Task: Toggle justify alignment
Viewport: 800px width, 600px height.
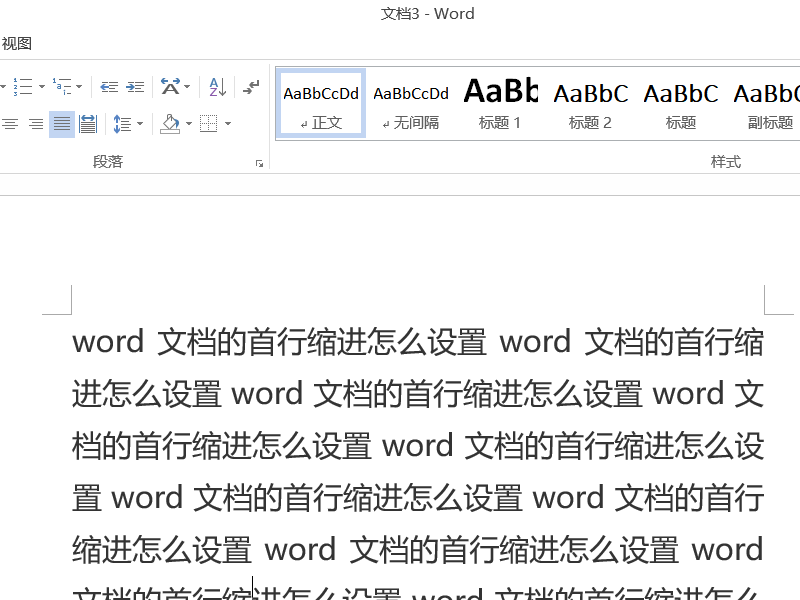Action: [62, 124]
